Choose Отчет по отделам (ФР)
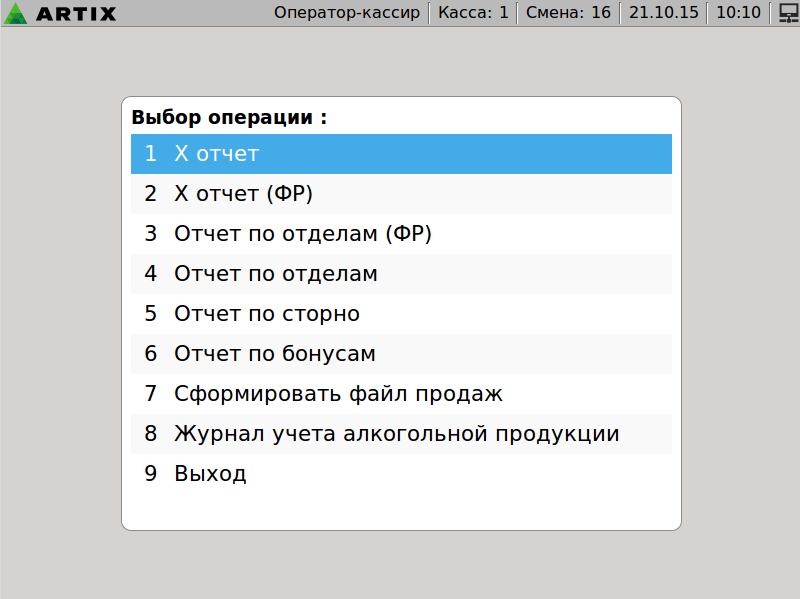The image size is (800, 599). (x=400, y=234)
